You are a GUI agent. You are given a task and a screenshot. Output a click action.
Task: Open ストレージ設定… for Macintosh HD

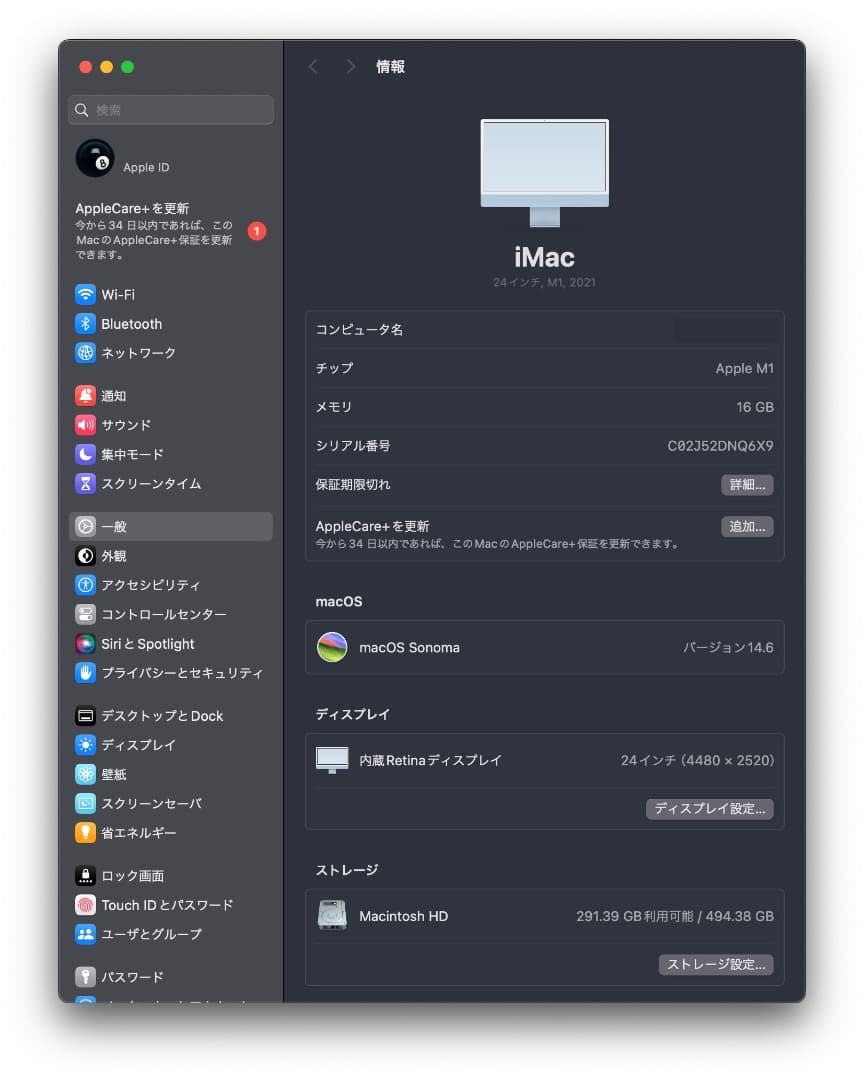click(716, 964)
